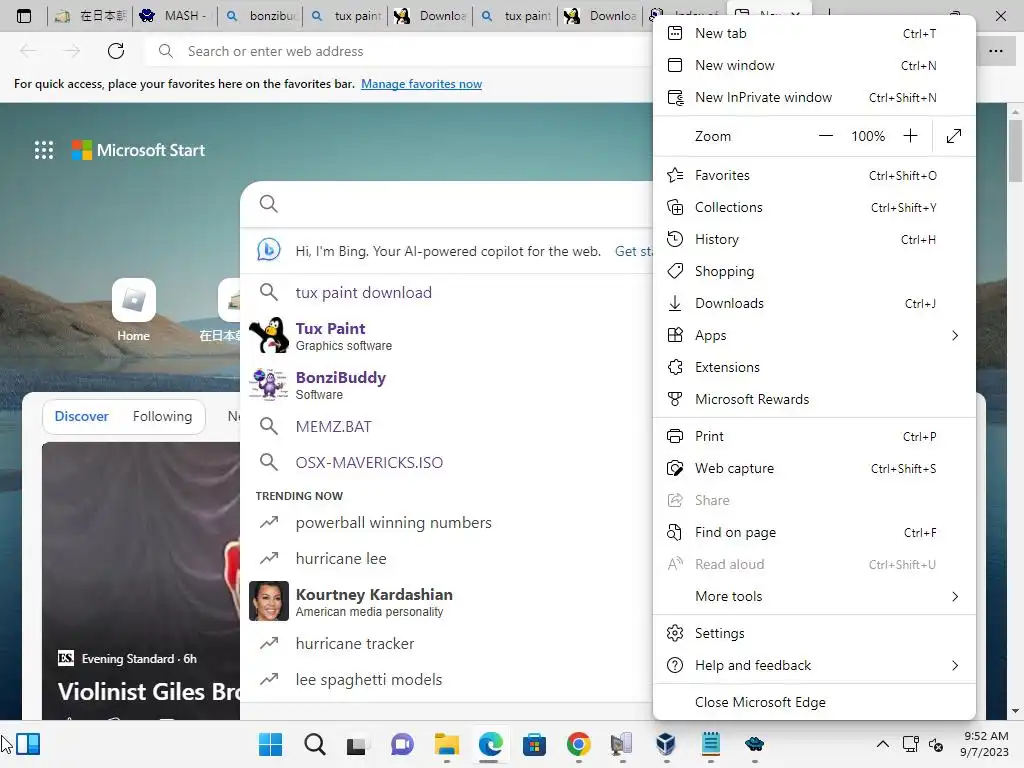Switch to the Following feed tab
Image resolution: width=1024 pixels, height=768 pixels.
(162, 416)
